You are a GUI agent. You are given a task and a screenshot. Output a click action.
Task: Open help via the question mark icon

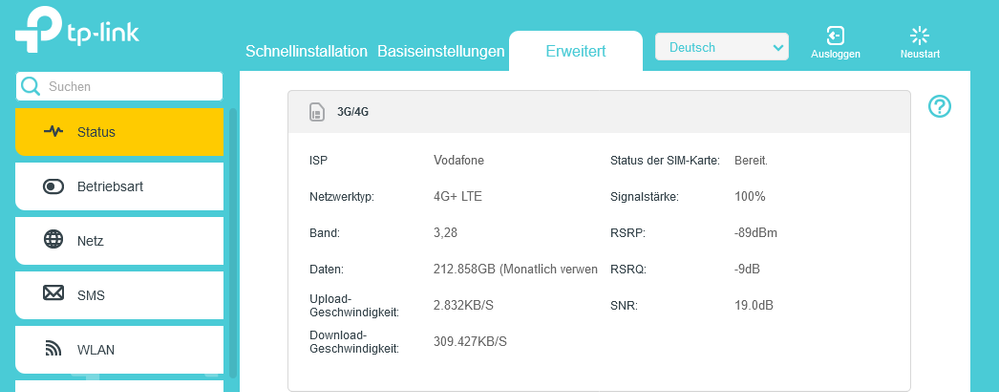939,106
